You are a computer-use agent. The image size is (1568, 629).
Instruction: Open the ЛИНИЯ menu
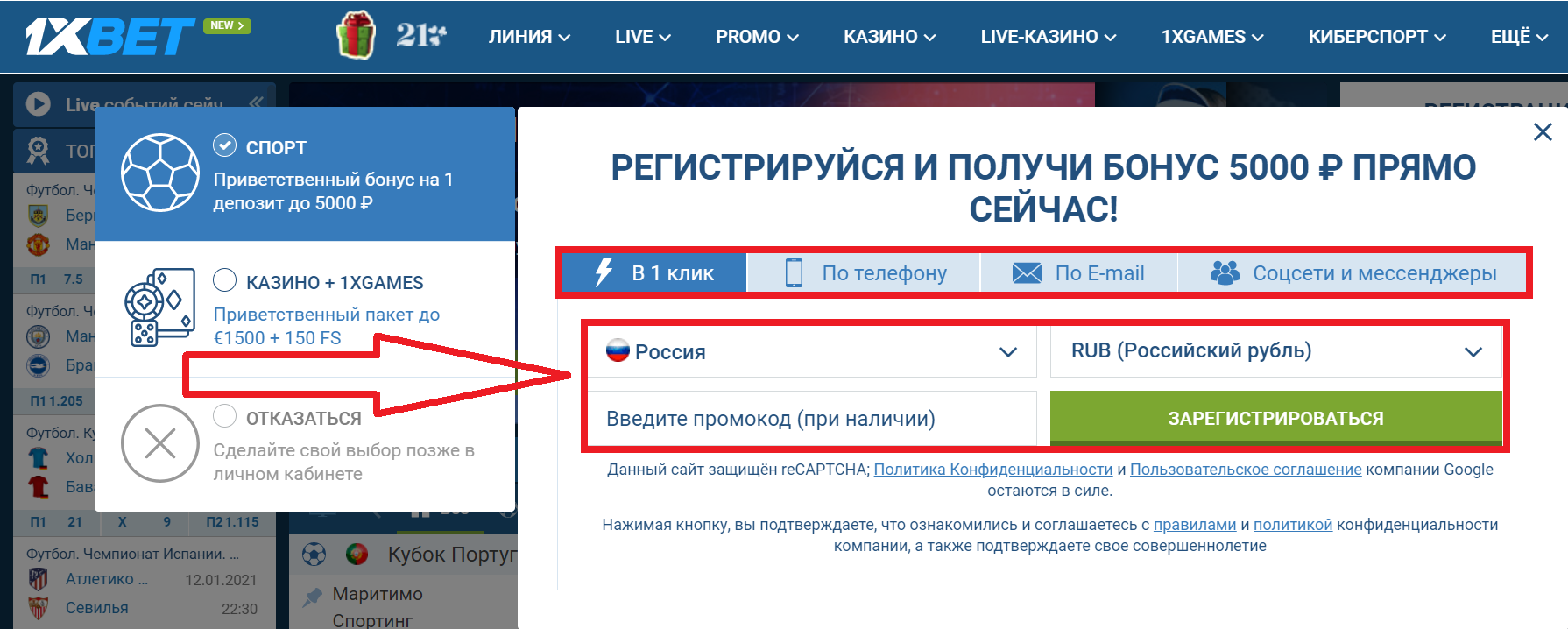pyautogui.click(x=529, y=37)
